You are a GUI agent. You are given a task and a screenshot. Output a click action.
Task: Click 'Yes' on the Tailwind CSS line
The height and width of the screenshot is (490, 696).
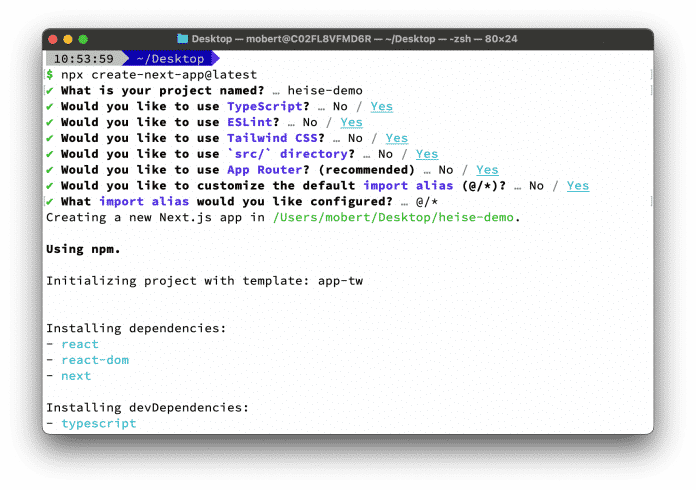[x=397, y=138]
